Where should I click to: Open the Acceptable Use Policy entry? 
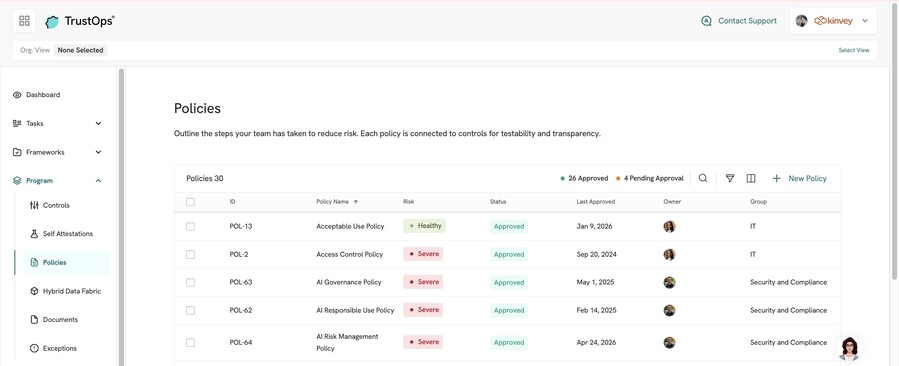coord(350,226)
